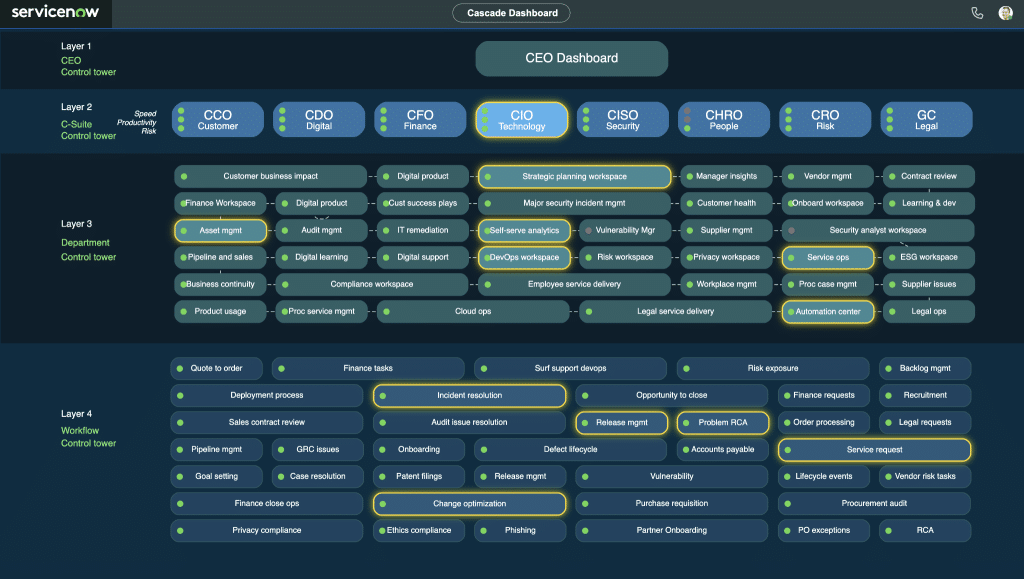Open the Contract review tile

coord(929,176)
